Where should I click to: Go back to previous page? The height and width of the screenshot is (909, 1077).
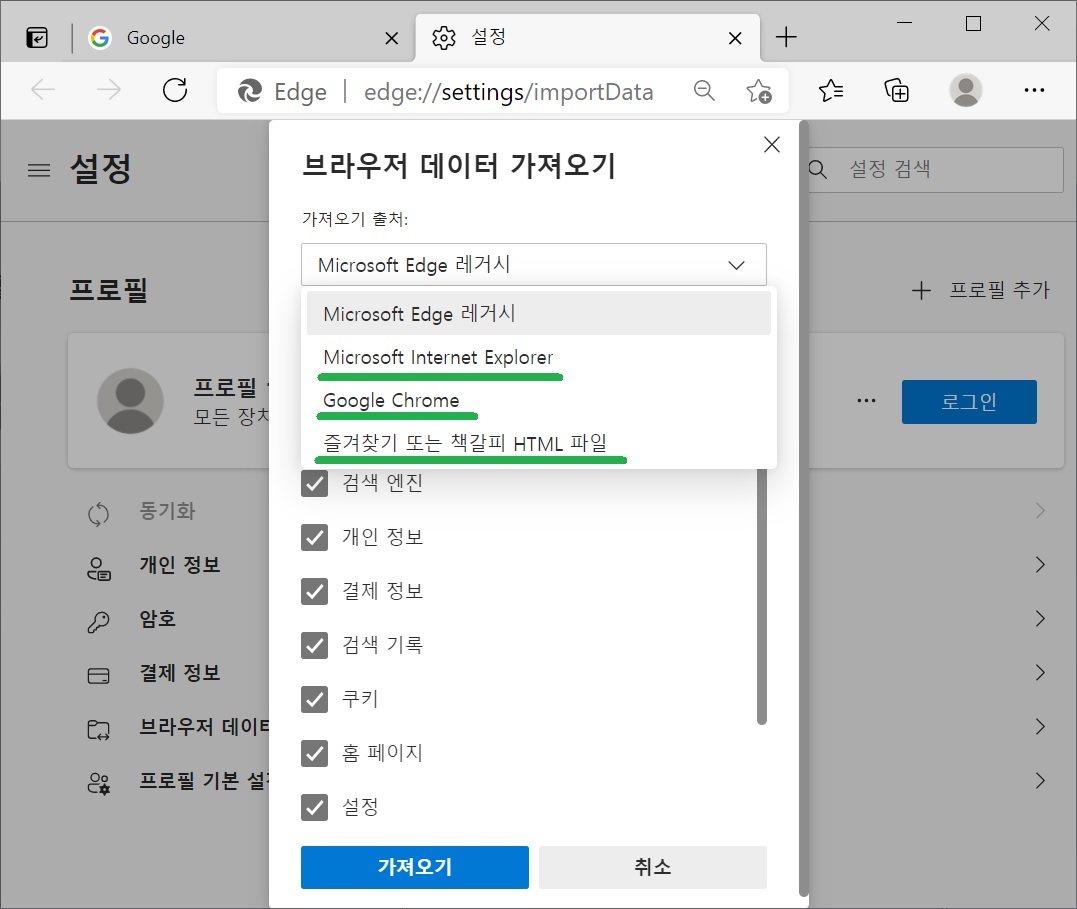click(x=43, y=90)
